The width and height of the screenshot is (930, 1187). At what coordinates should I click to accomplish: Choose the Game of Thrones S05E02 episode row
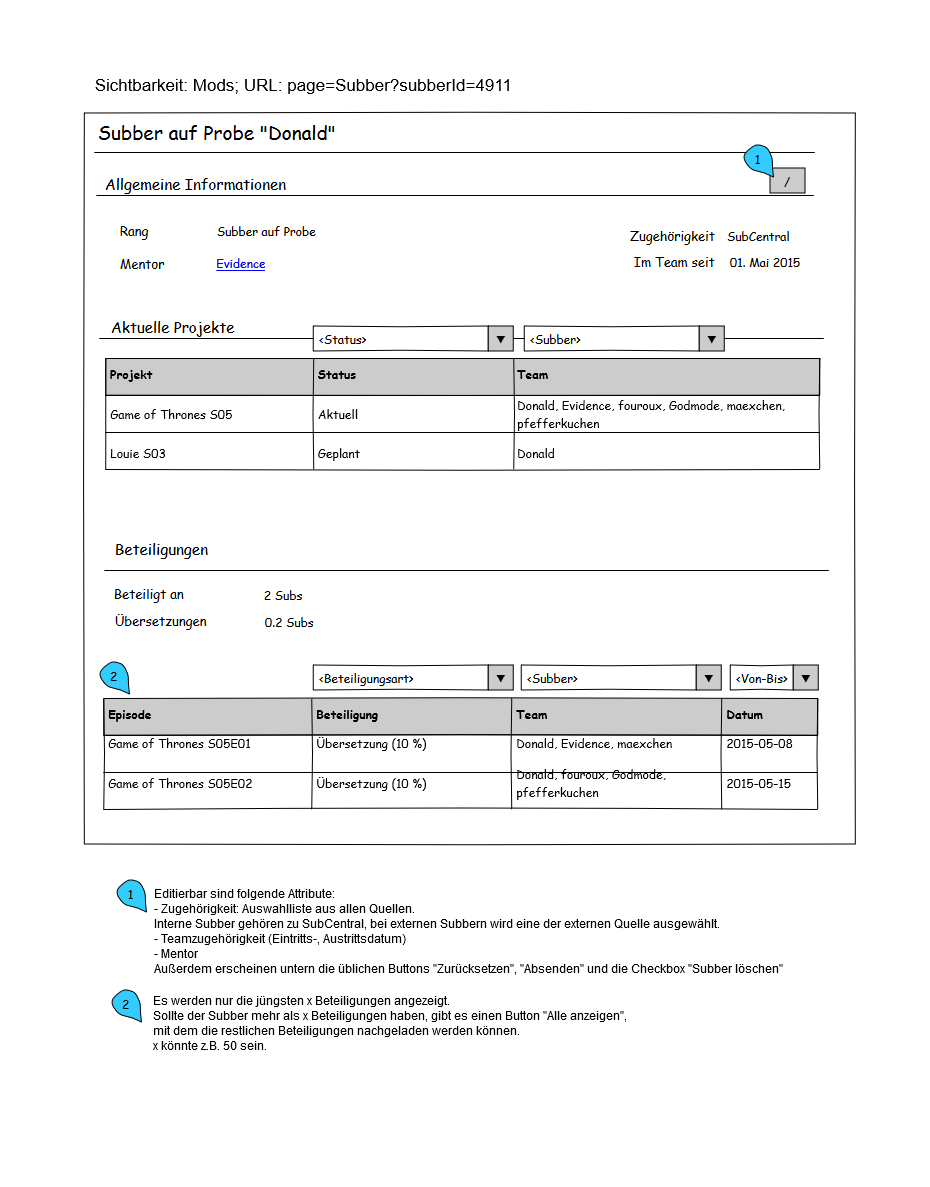[180, 784]
